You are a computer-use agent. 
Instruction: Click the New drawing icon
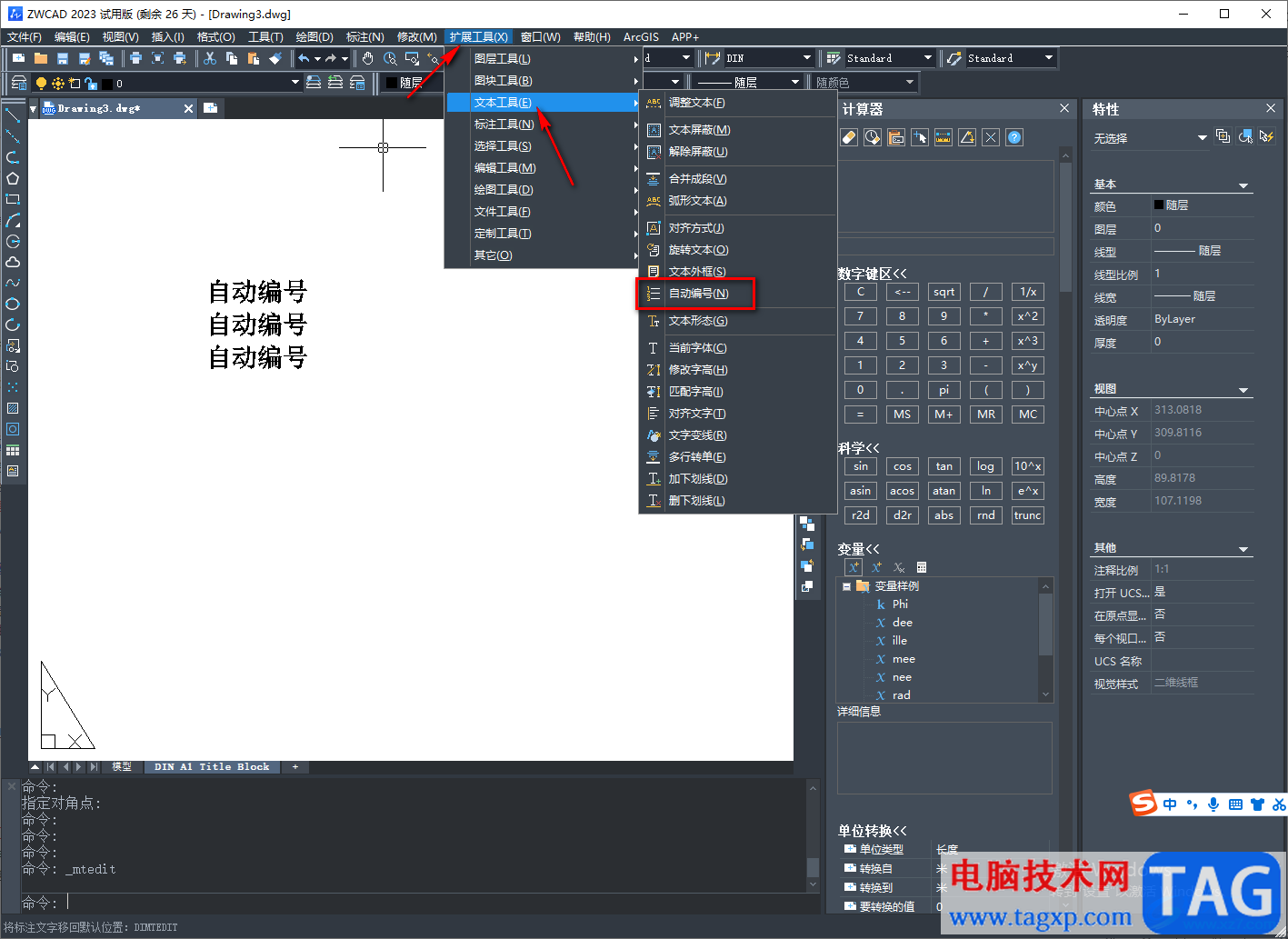(19, 58)
